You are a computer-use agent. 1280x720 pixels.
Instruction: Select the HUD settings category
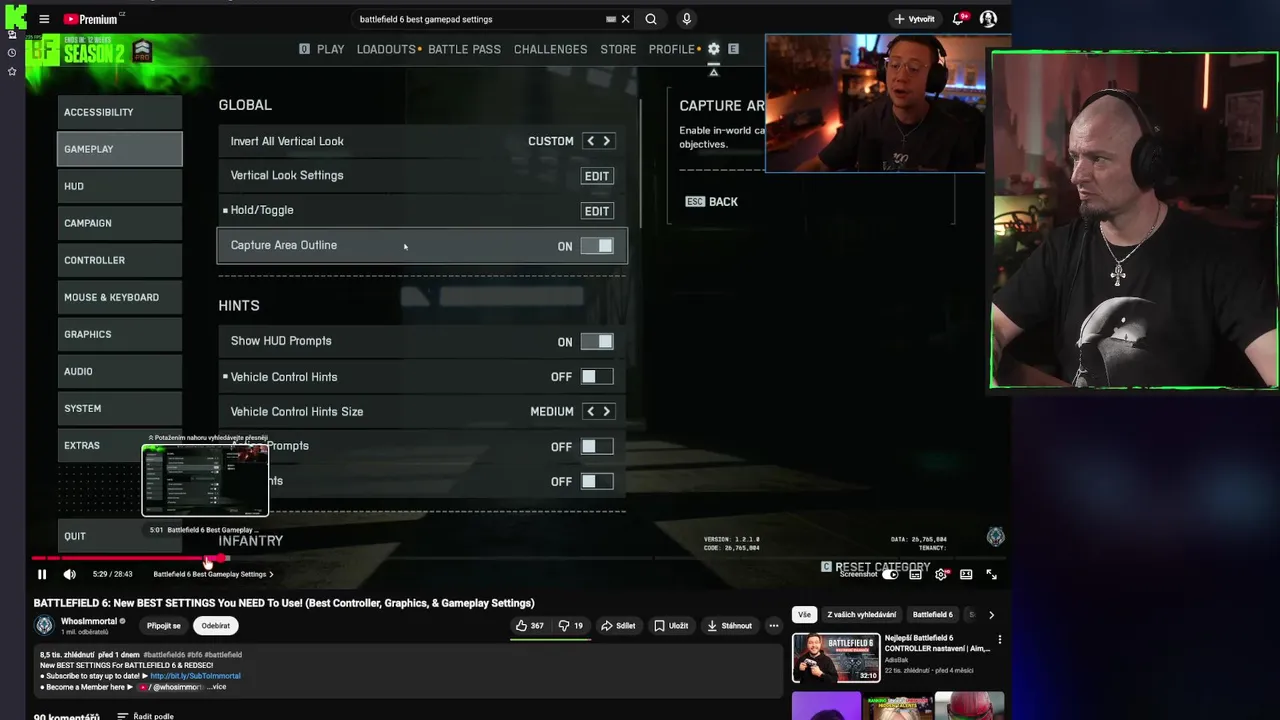pos(120,186)
